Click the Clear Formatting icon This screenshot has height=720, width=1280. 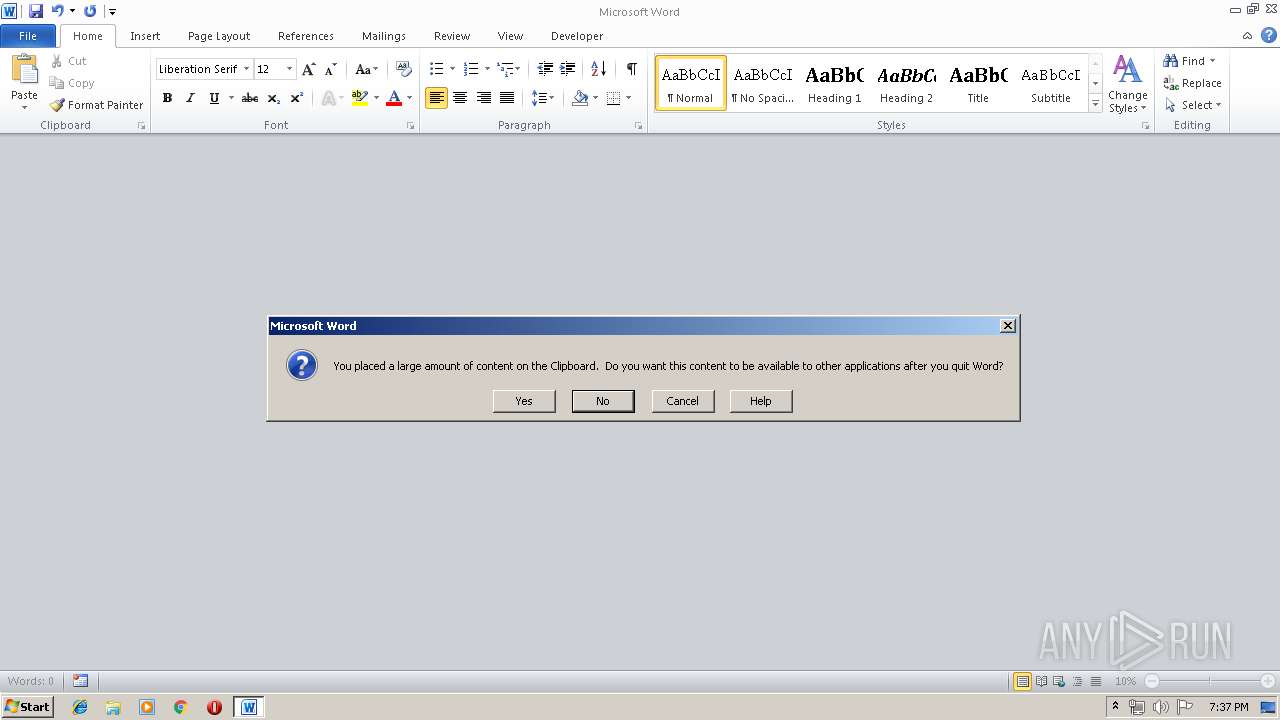point(403,69)
